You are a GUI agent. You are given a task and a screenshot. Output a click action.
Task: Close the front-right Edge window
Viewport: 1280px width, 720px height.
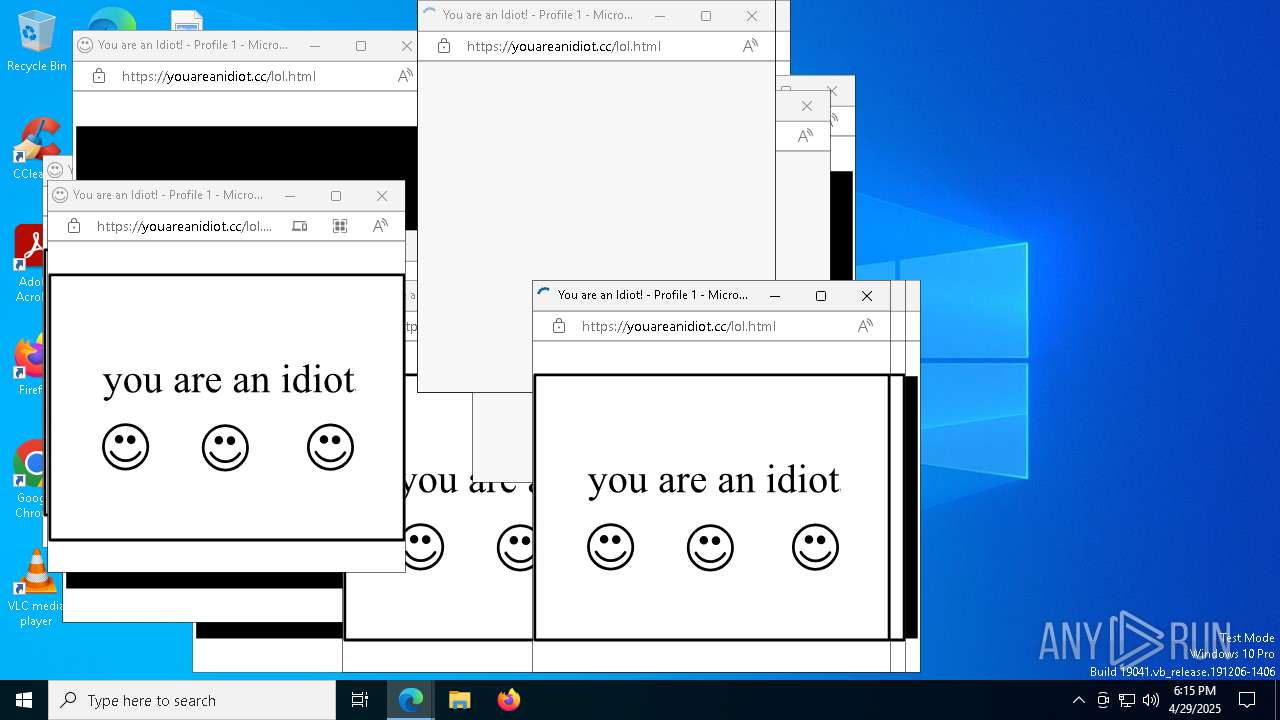(867, 296)
